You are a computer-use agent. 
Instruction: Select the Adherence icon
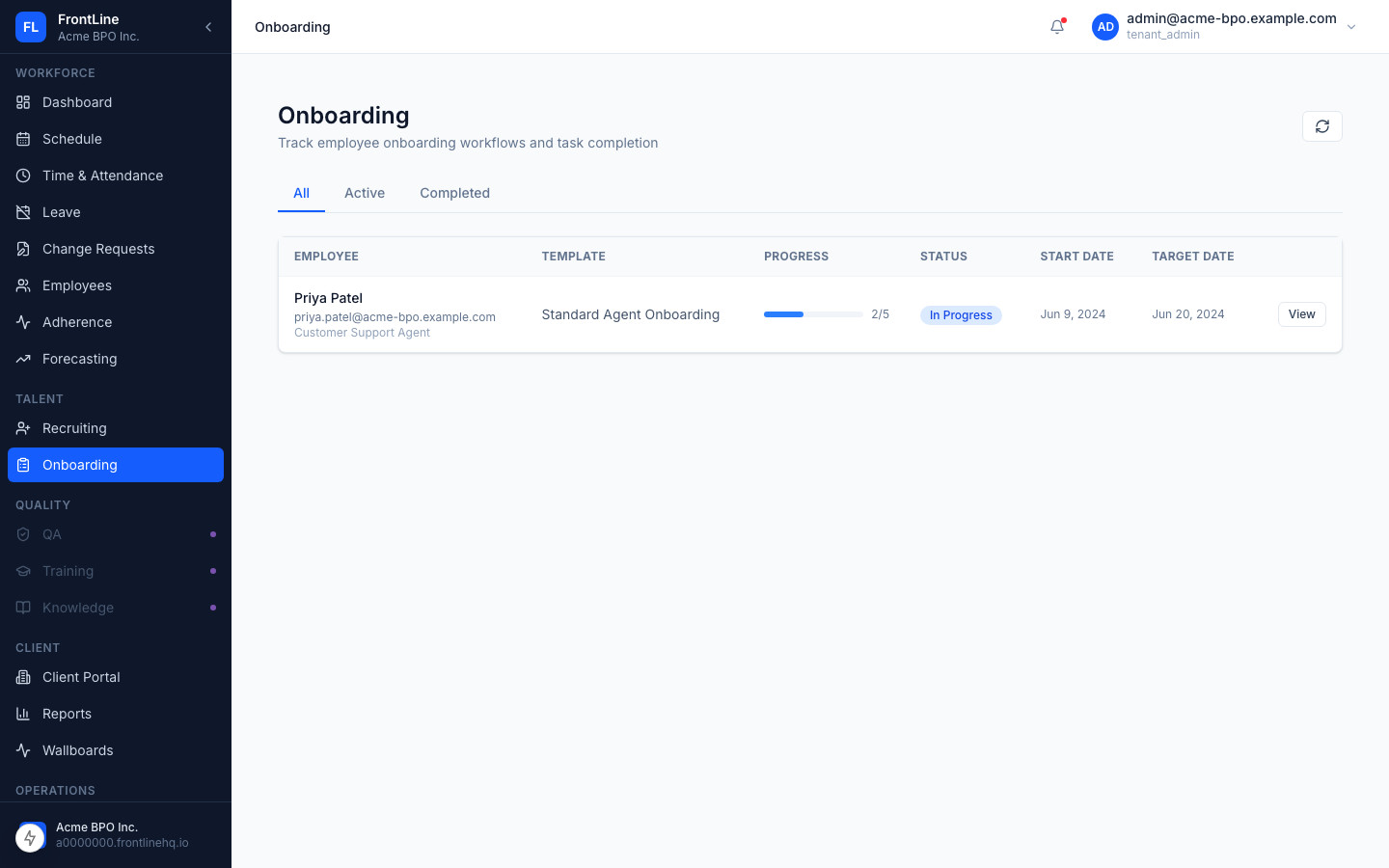(x=23, y=322)
